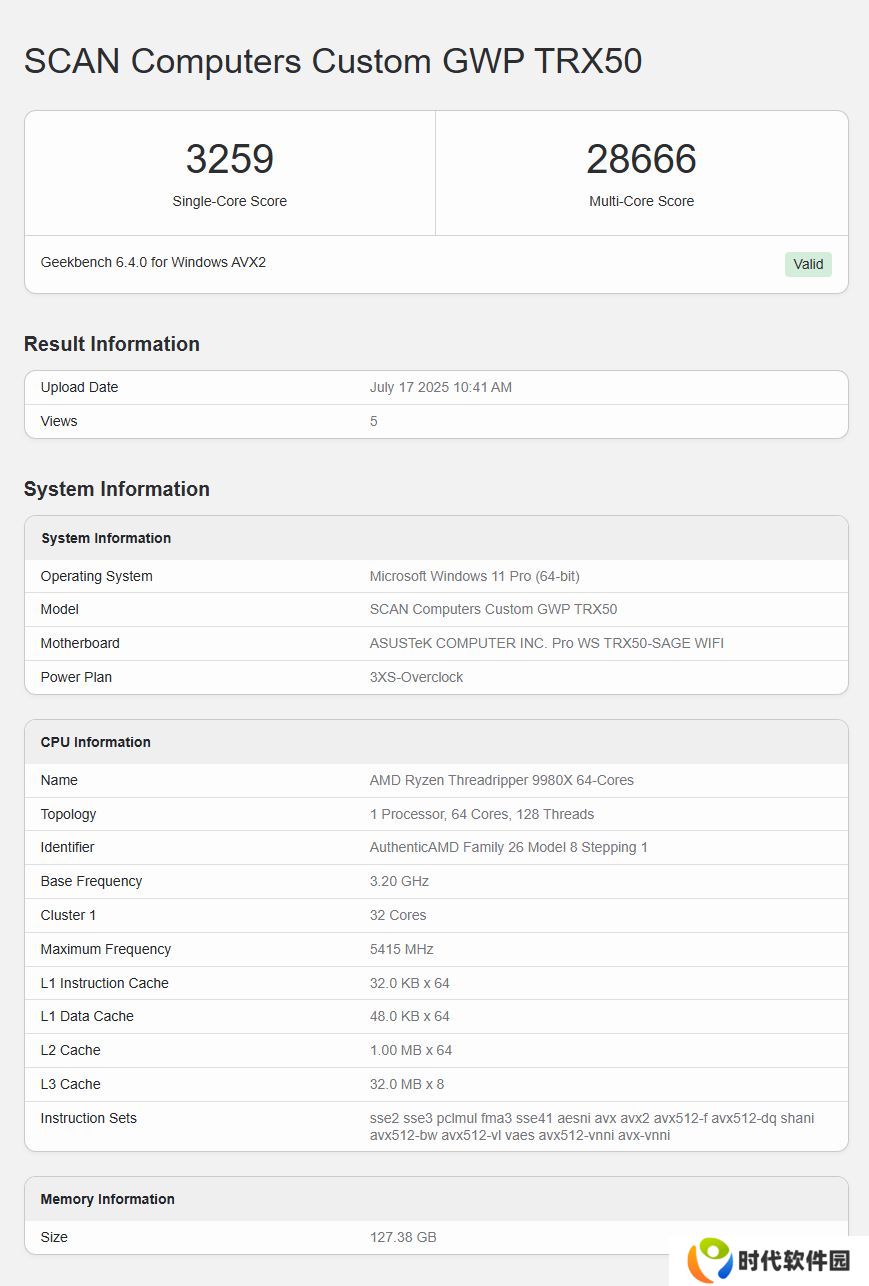Click the Identifier row label
The height and width of the screenshot is (1286, 869).
pos(68,847)
